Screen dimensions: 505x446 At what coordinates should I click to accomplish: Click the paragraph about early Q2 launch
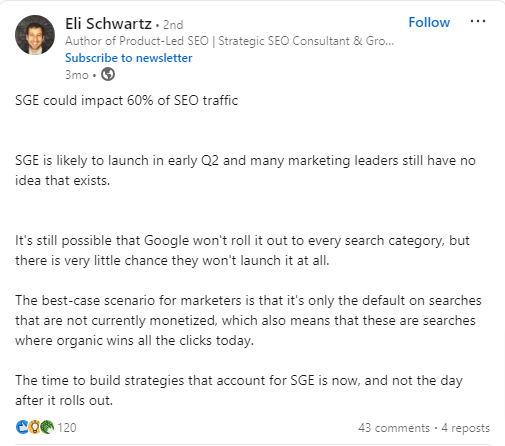tap(245, 170)
